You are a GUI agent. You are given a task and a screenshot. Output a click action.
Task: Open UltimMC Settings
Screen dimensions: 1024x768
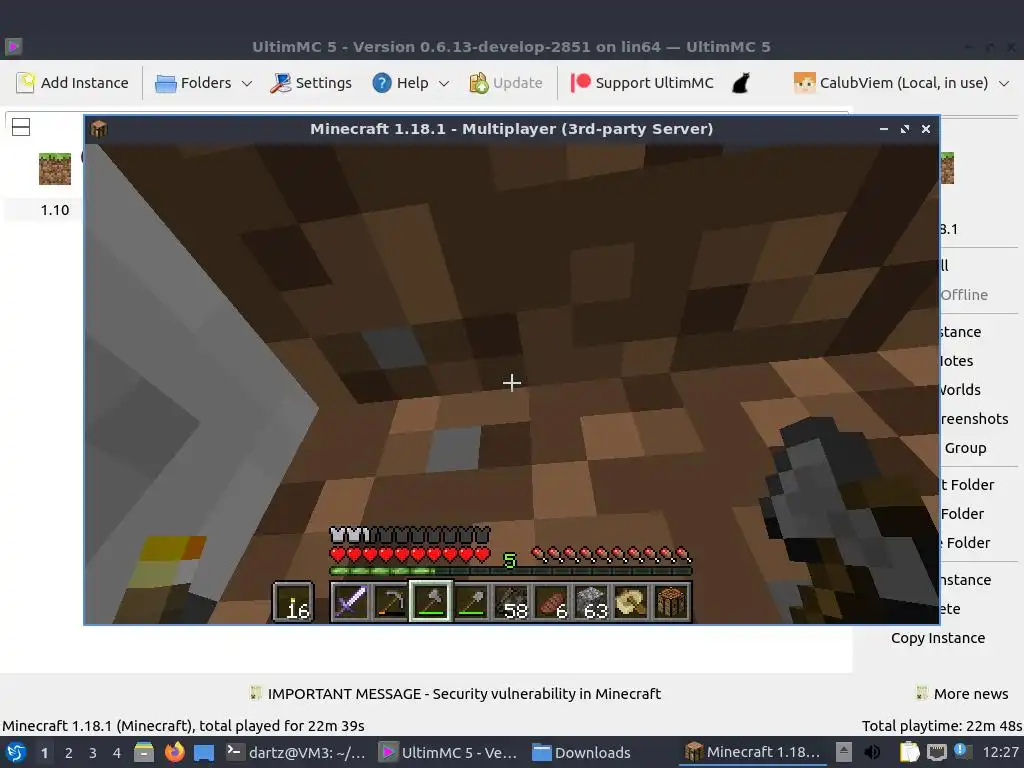[311, 83]
